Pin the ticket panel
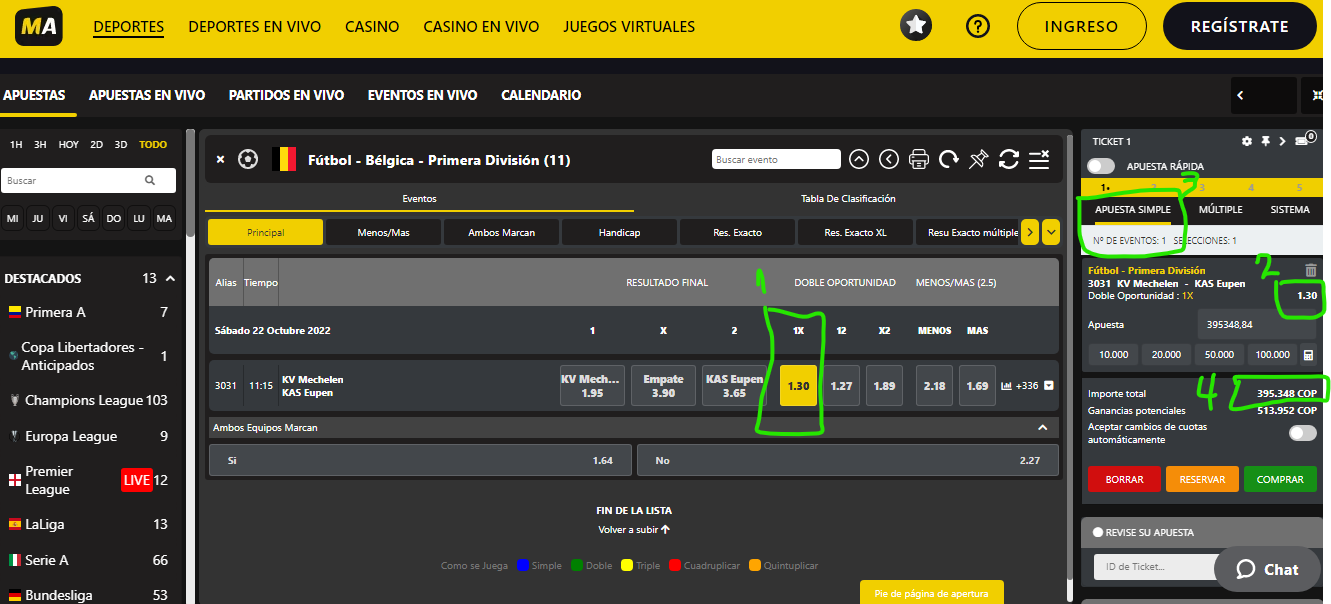The height and width of the screenshot is (604, 1331). pyautogui.click(x=1265, y=142)
